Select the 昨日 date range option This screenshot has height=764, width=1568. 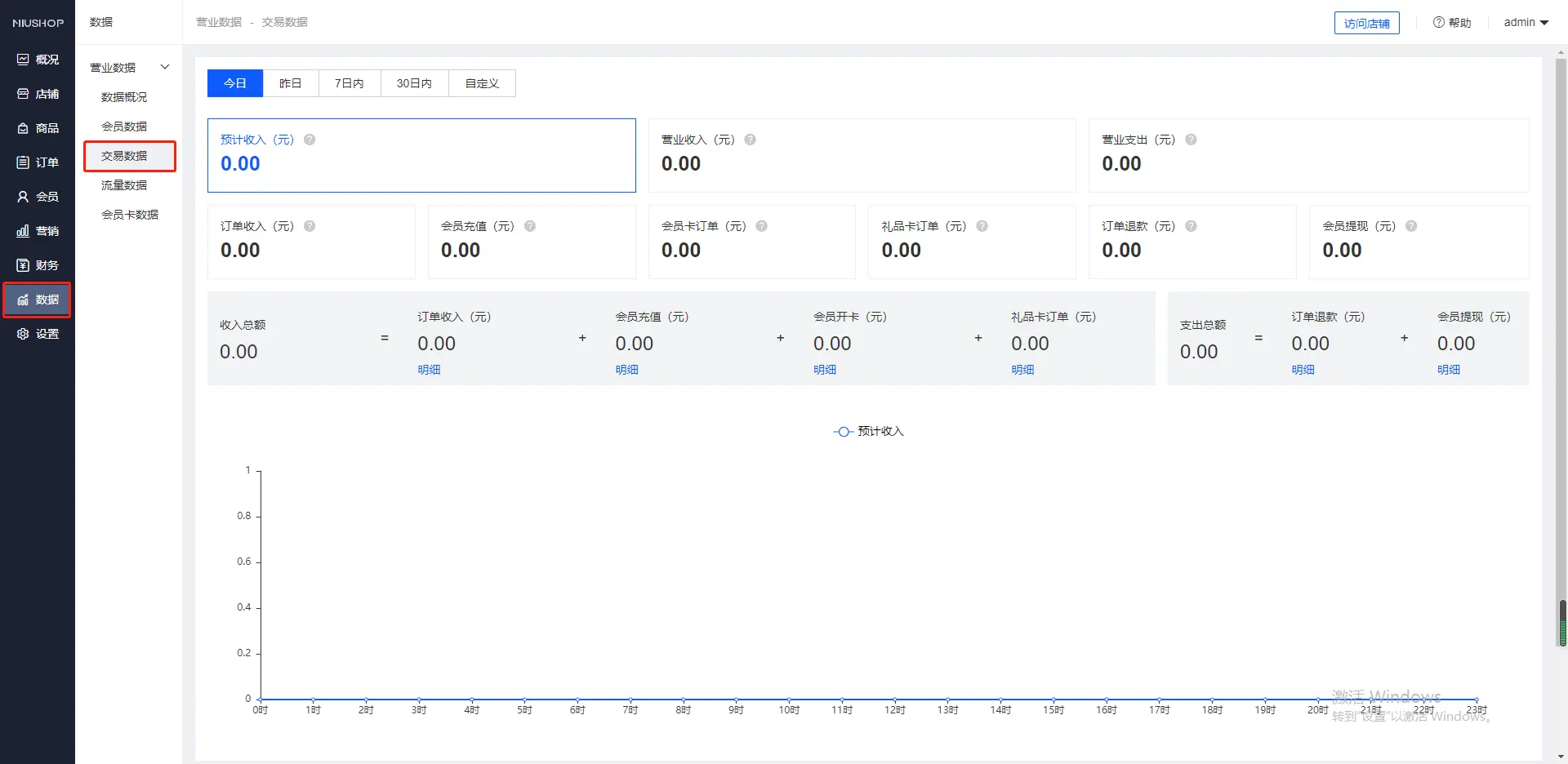(x=290, y=83)
